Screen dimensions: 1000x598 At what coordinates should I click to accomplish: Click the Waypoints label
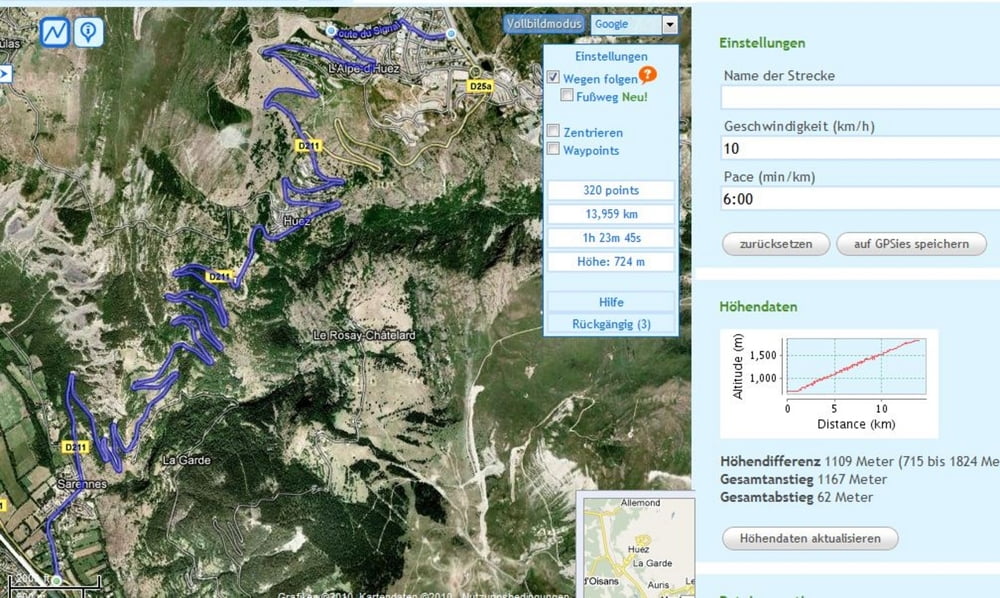(591, 150)
